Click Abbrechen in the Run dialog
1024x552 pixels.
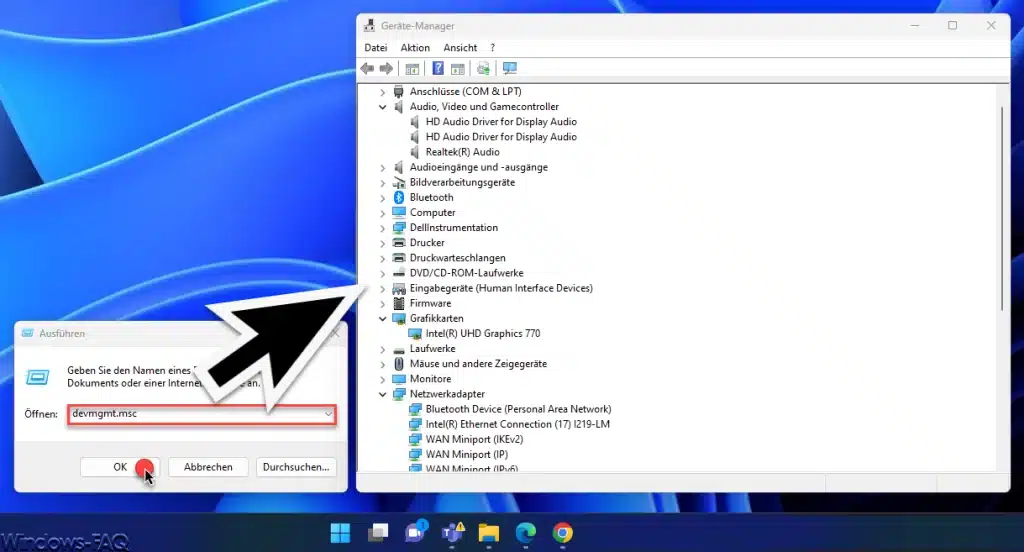(x=208, y=467)
